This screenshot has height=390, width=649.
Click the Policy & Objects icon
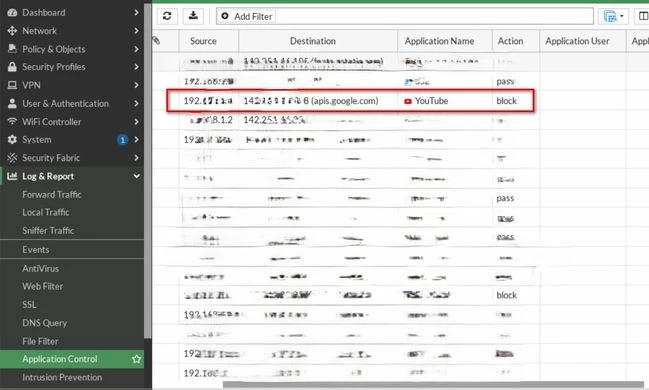click(x=12, y=49)
